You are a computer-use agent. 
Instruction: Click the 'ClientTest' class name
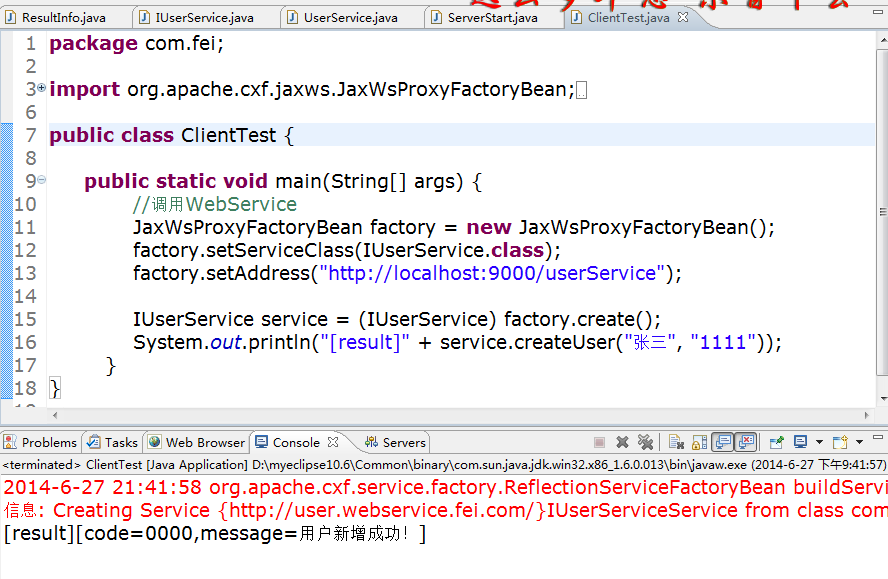coord(228,135)
